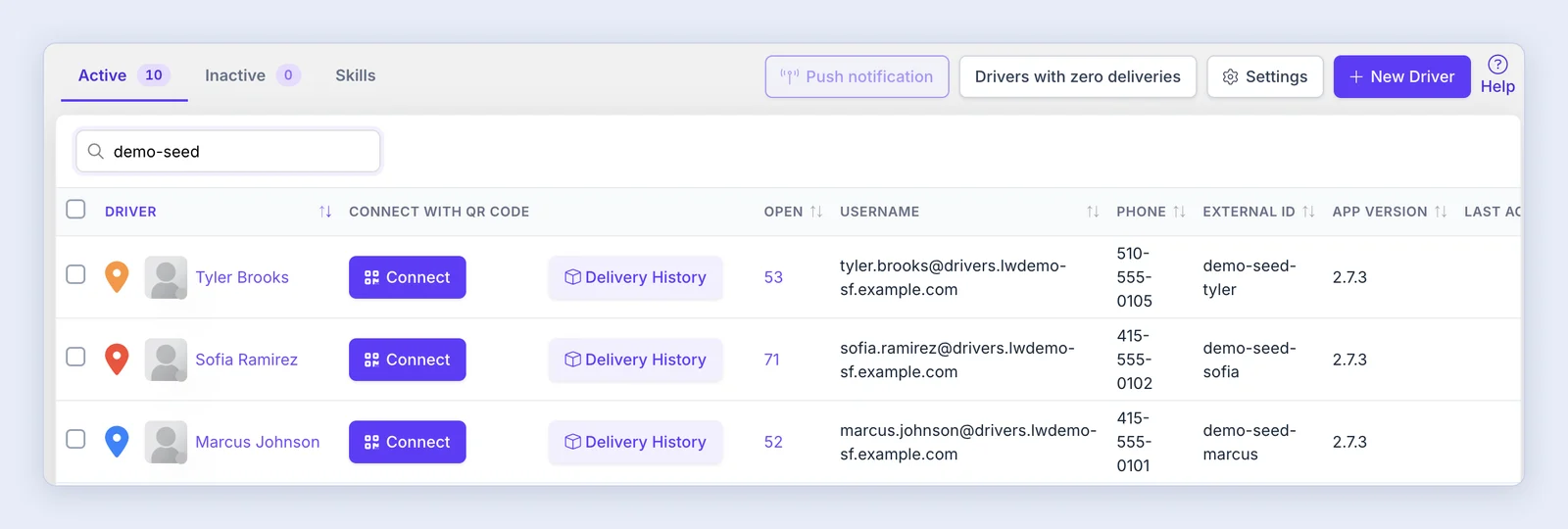Switch to the Inactive tab
1568x529 pixels.
coord(252,75)
